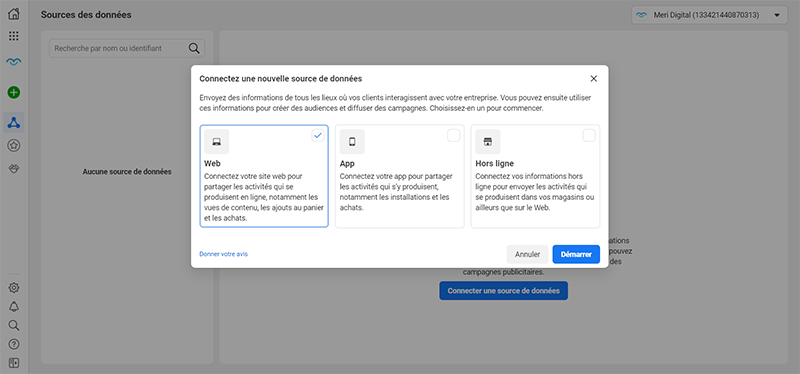
Task: Uncheck the Web option checkbox
Action: tap(318, 135)
